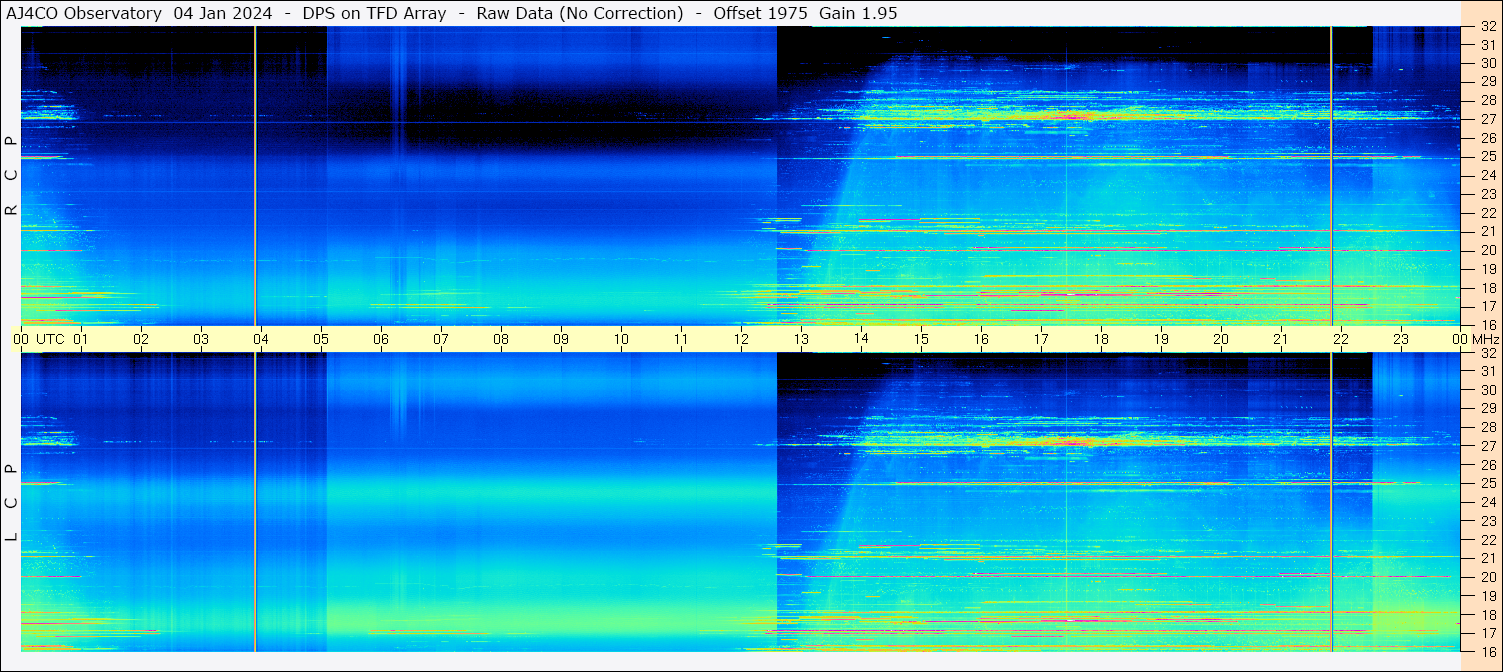1503x672 pixels.
Task: Click "29" on the RCP frequency scale
Action: [x=1488, y=82]
